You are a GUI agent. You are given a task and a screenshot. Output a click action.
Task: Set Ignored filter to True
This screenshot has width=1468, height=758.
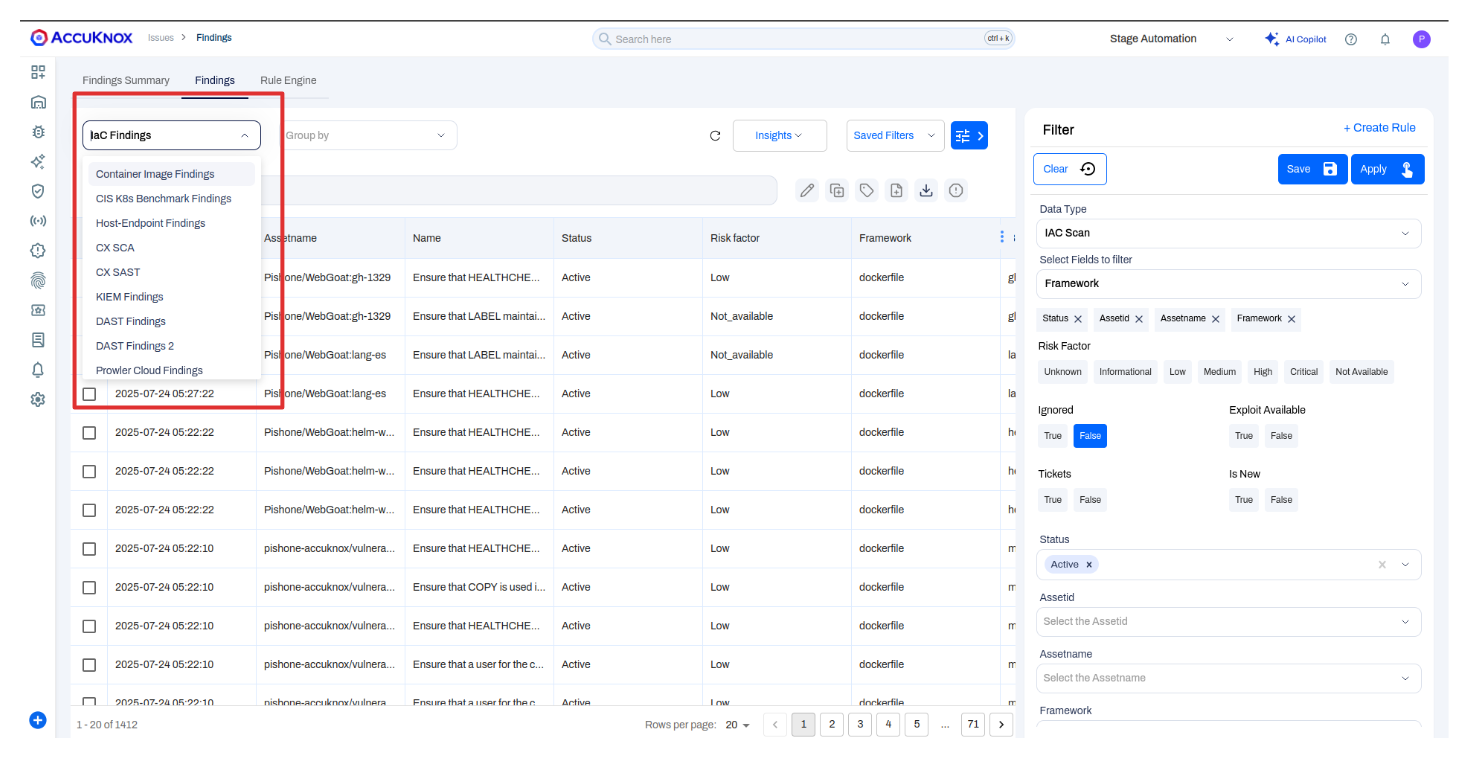[1053, 436]
